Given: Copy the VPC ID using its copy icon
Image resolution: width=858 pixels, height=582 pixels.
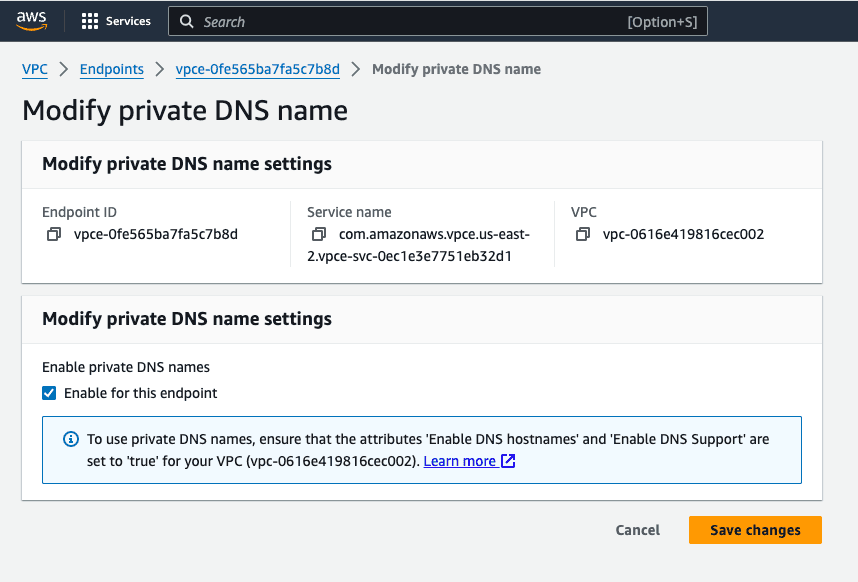Looking at the screenshot, I should click(583, 234).
